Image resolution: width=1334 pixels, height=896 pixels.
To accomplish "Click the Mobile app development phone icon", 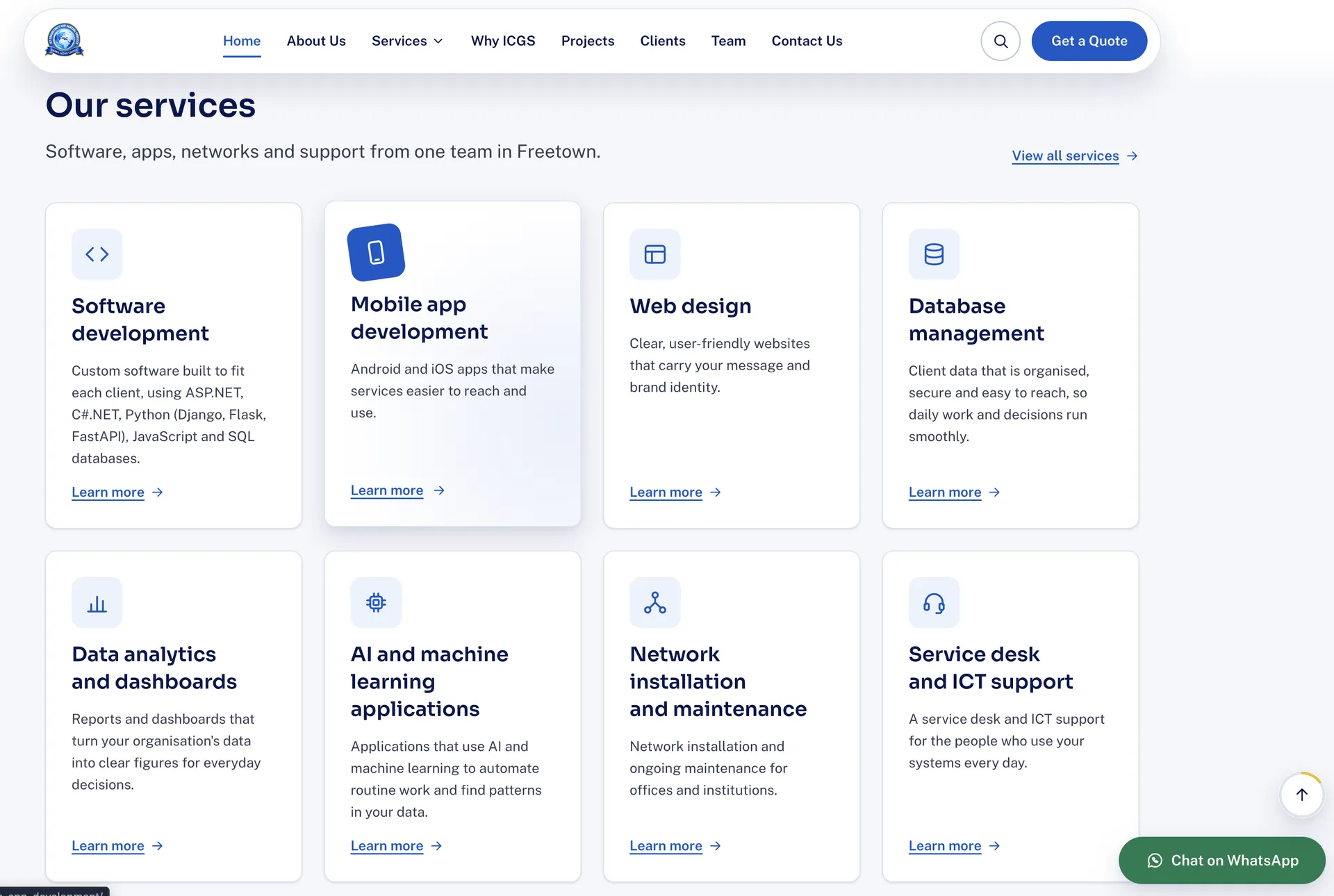I will coord(376,252).
